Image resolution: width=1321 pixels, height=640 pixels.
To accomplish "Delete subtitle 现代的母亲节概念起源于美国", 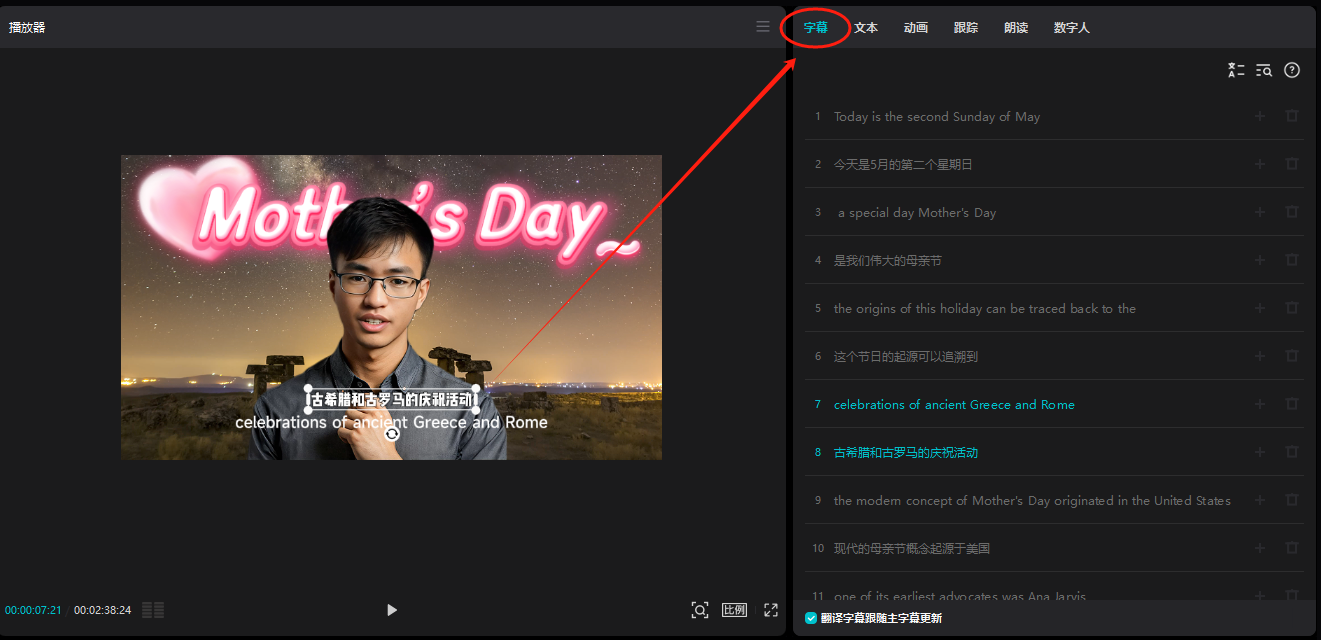I will click(1292, 548).
